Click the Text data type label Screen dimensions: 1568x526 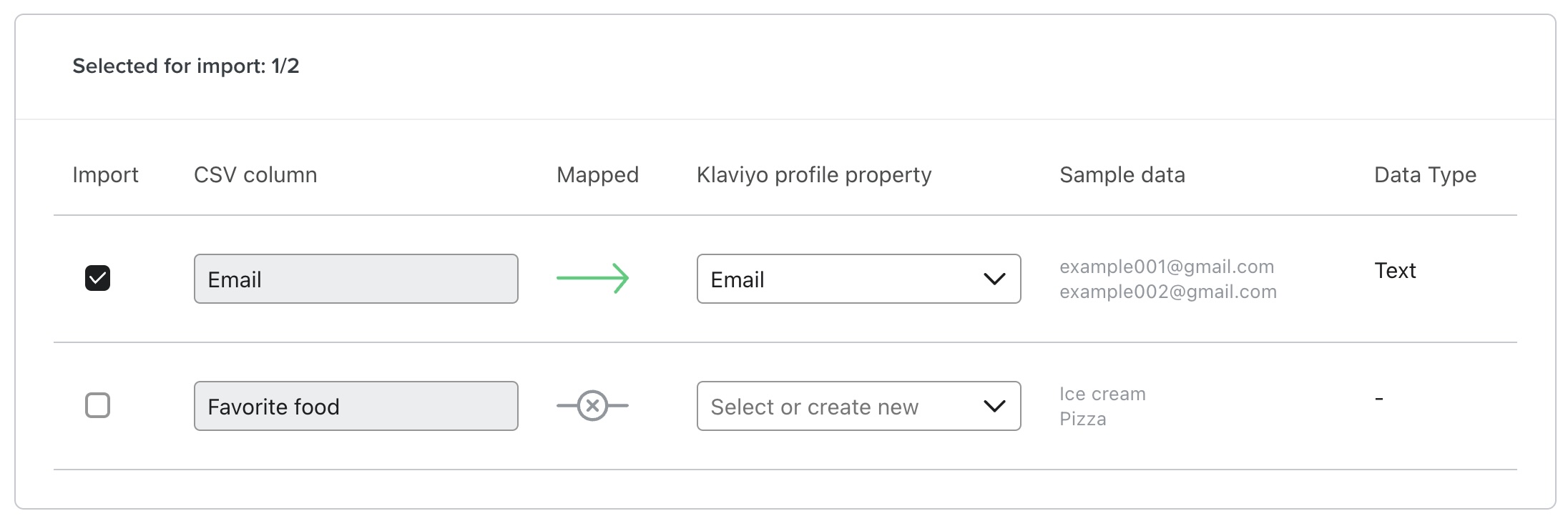coord(1395,271)
